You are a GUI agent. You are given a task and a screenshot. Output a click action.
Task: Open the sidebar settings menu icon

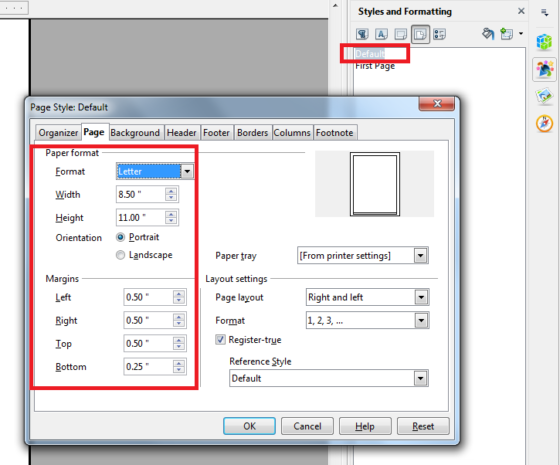click(x=544, y=13)
